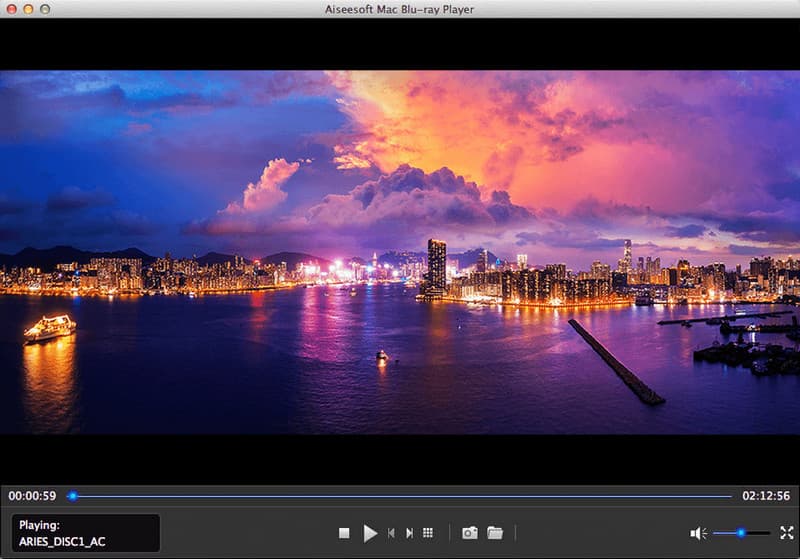Minimize the window with yellow button
Screen dimensions: 800x559
28,9
